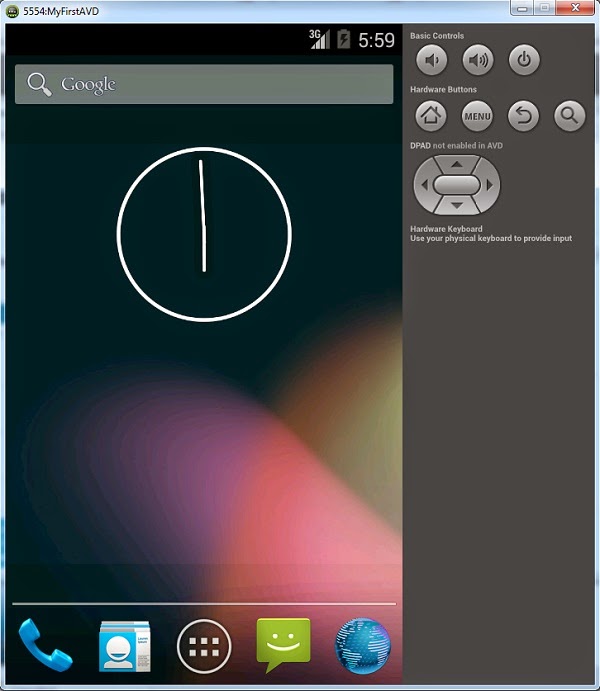This screenshot has width=600, height=691.
Task: Tap the 5:59 status bar clock
Action: (x=376, y=40)
